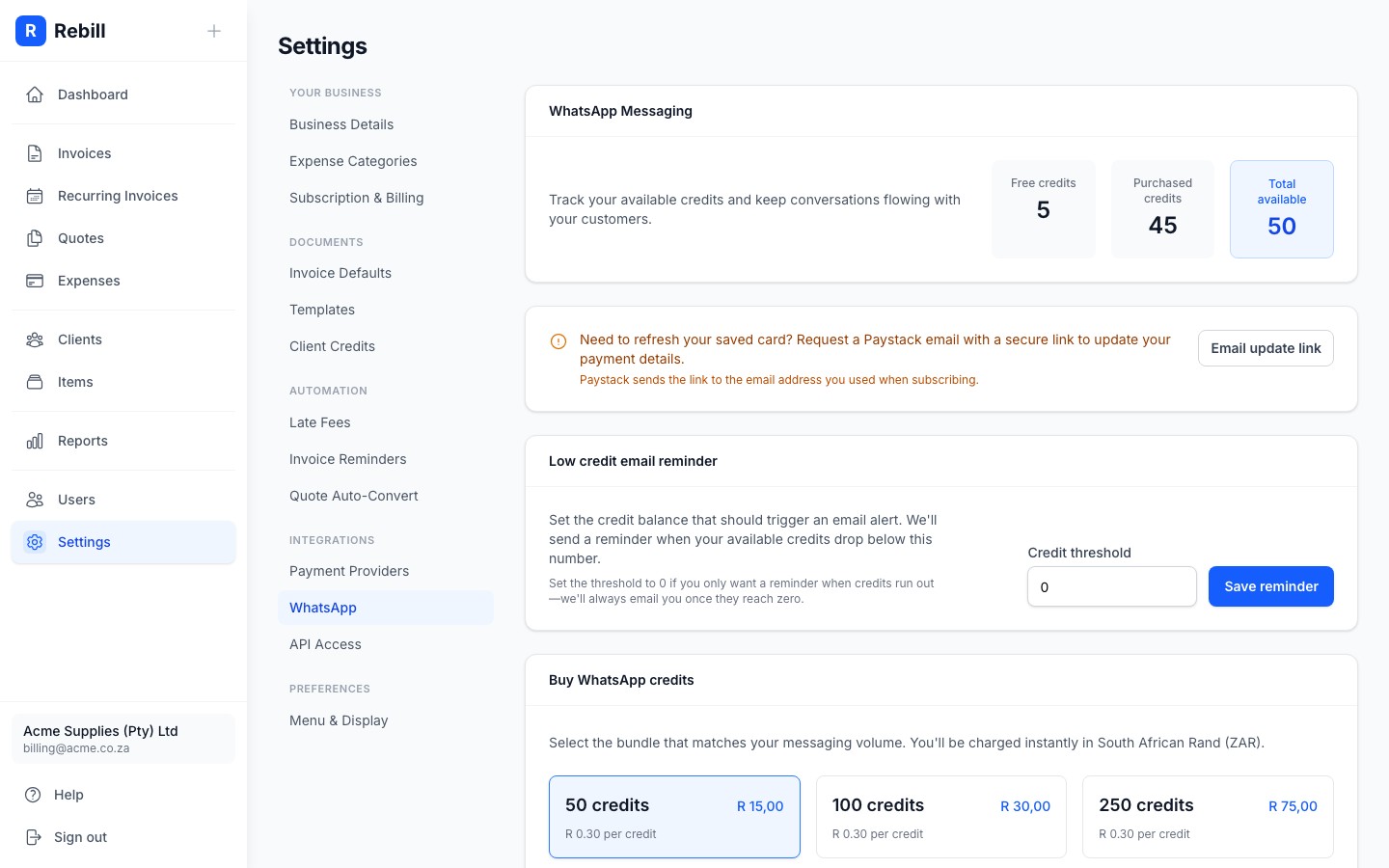
Task: Open Dashboard via the home icon
Action: [x=35, y=95]
